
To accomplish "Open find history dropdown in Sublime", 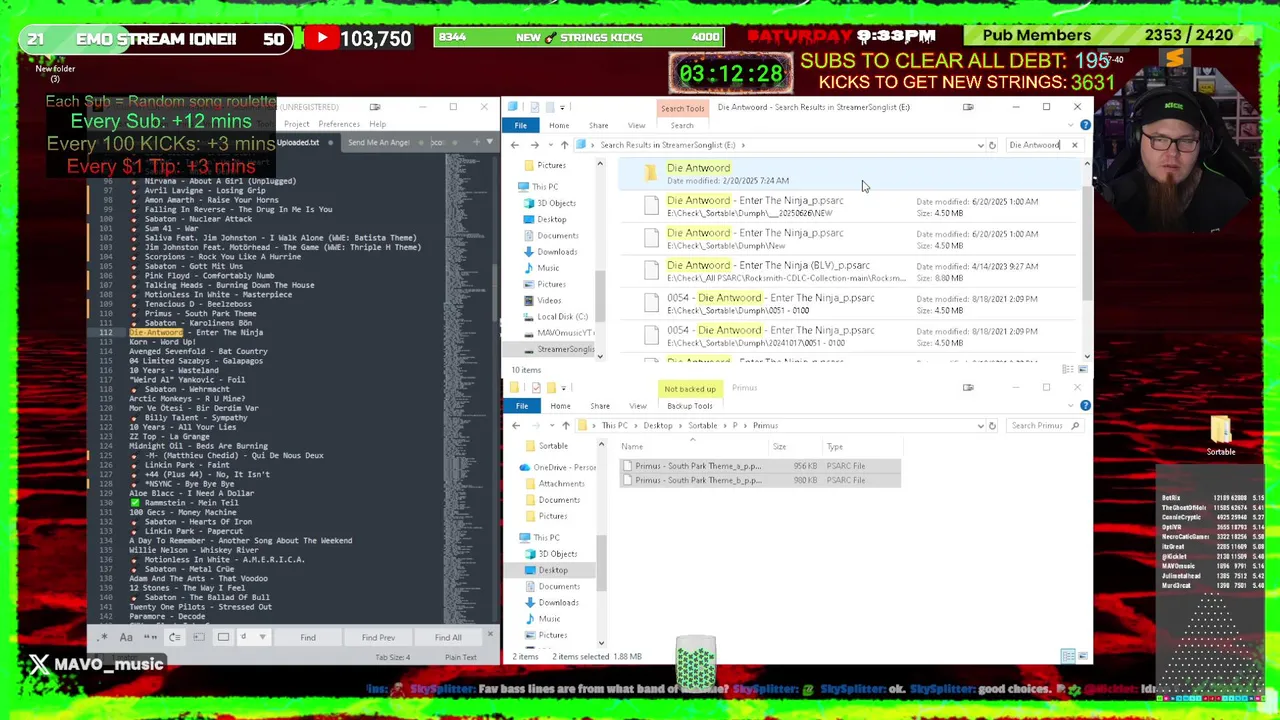I will click(x=262, y=637).
